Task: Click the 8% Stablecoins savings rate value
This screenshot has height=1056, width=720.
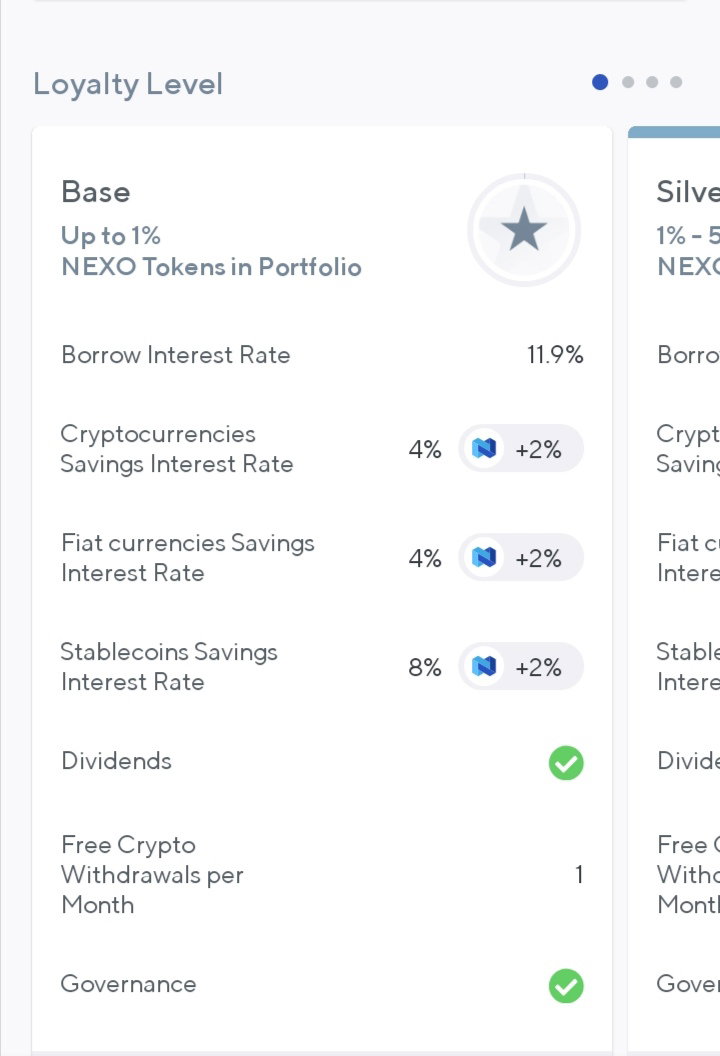Action: pyautogui.click(x=425, y=667)
